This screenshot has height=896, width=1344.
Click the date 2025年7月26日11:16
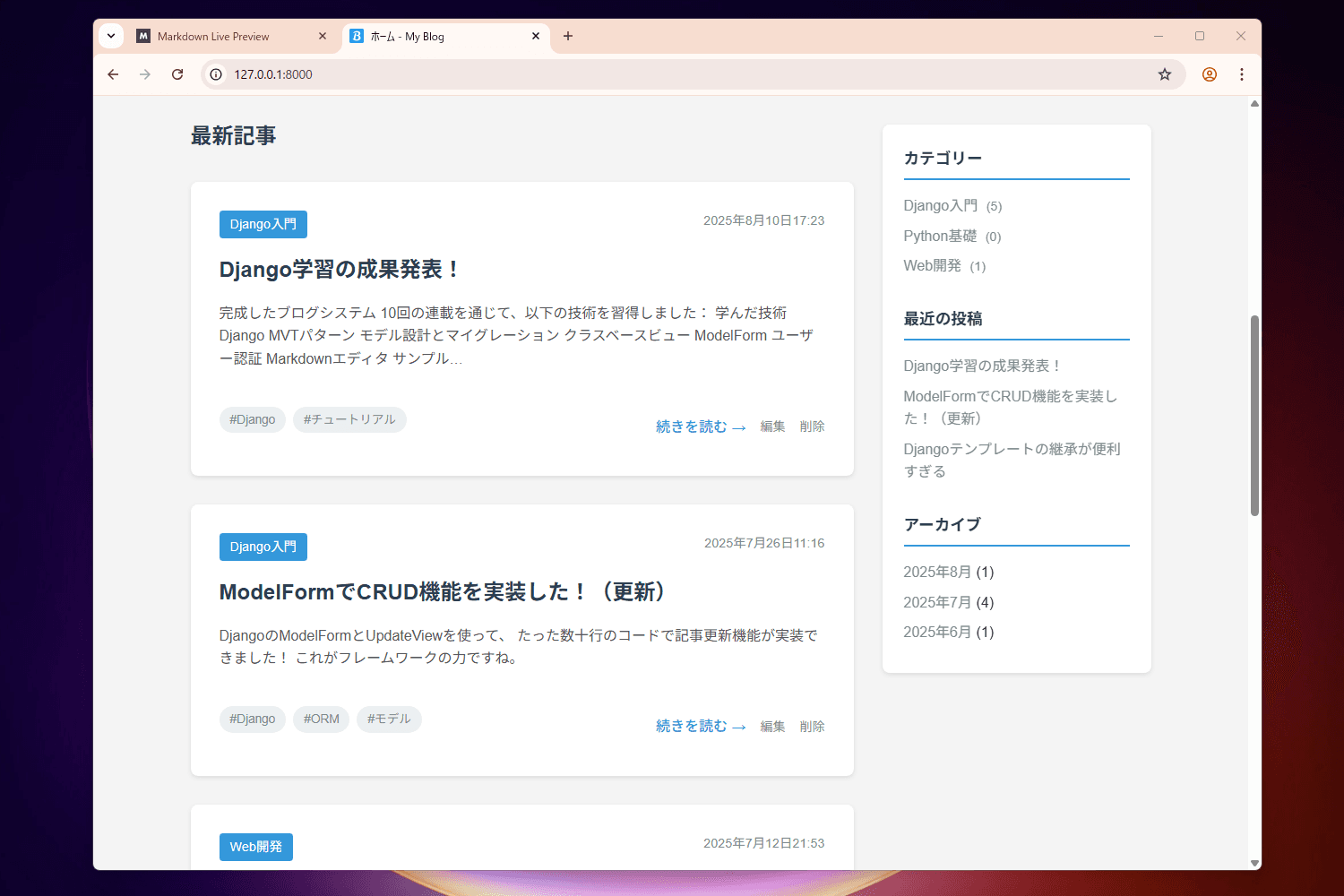click(764, 543)
